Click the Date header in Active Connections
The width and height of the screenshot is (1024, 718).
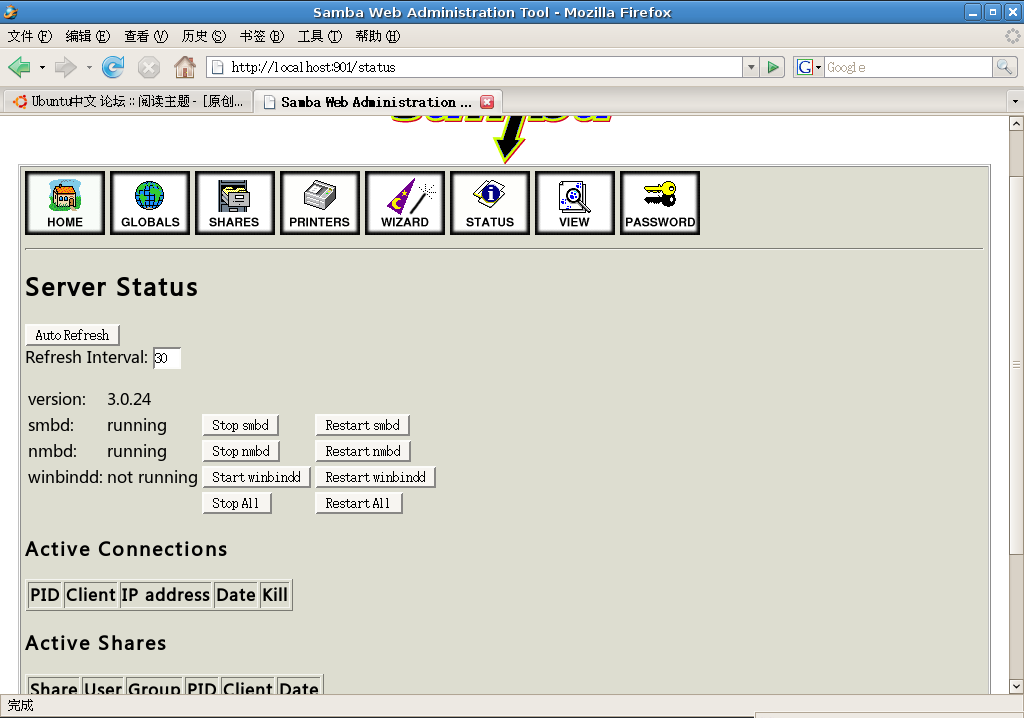(x=236, y=595)
